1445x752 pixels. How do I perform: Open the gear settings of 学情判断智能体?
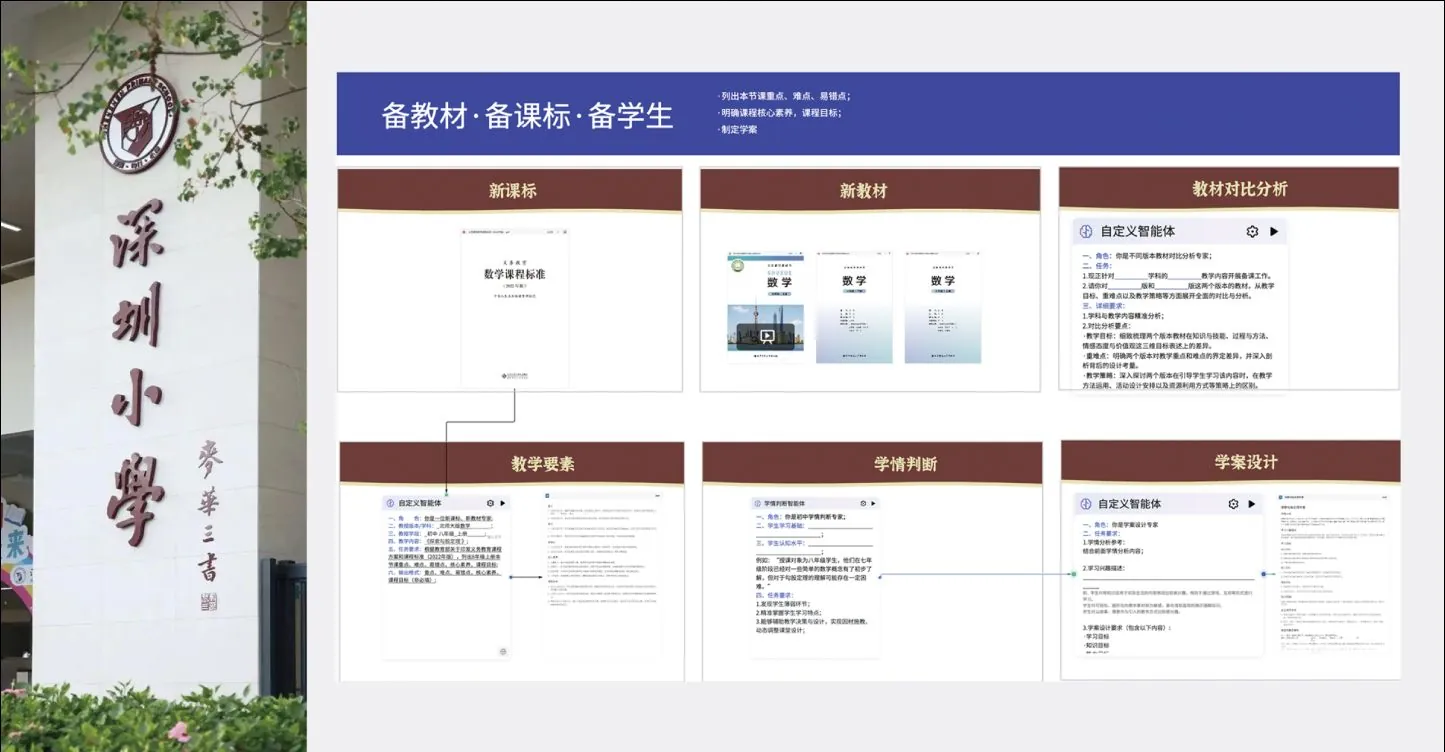[861, 504]
